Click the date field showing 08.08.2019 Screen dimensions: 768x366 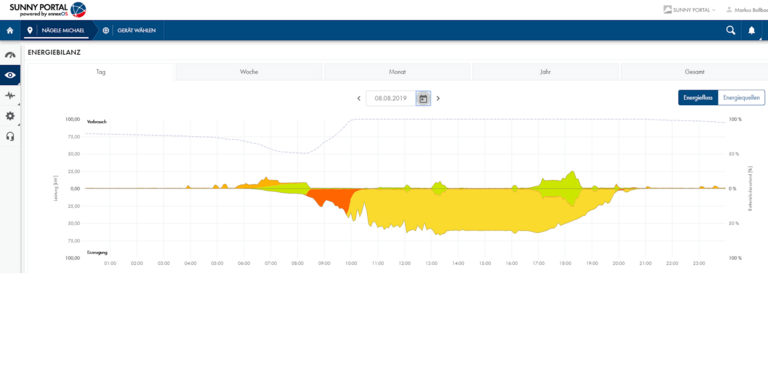[x=391, y=98]
